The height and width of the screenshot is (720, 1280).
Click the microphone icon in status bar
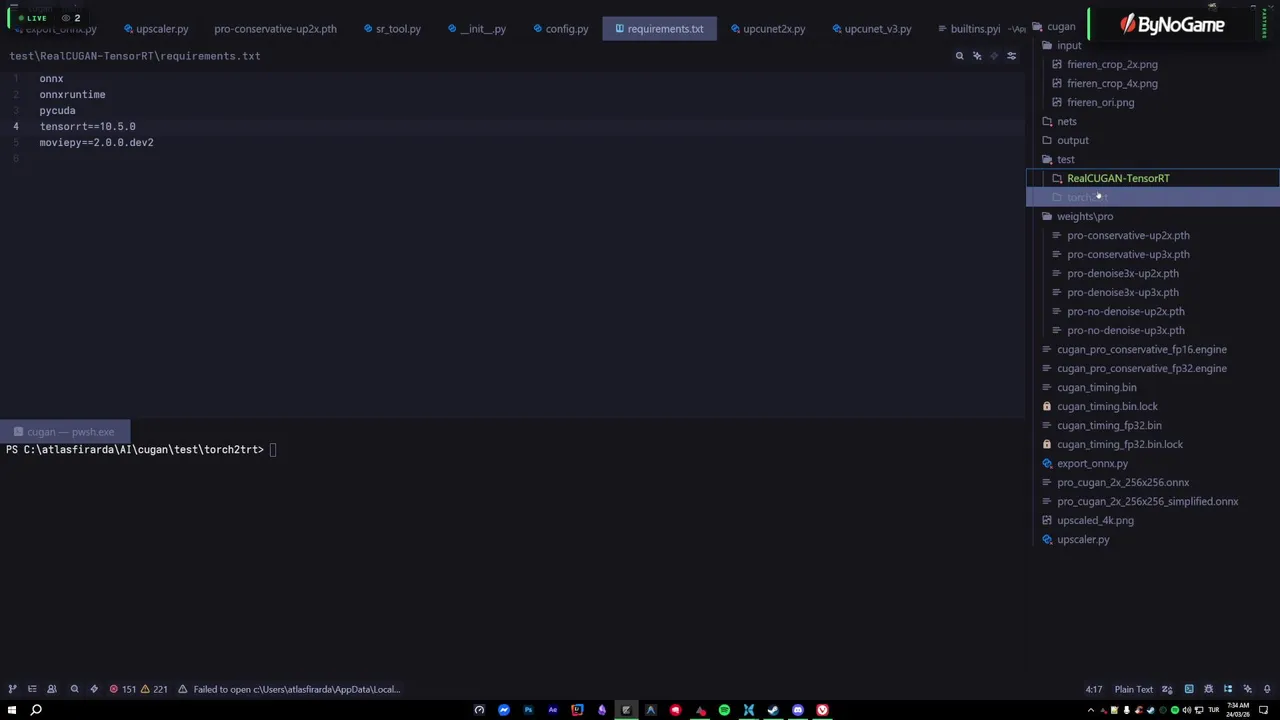[1267, 689]
